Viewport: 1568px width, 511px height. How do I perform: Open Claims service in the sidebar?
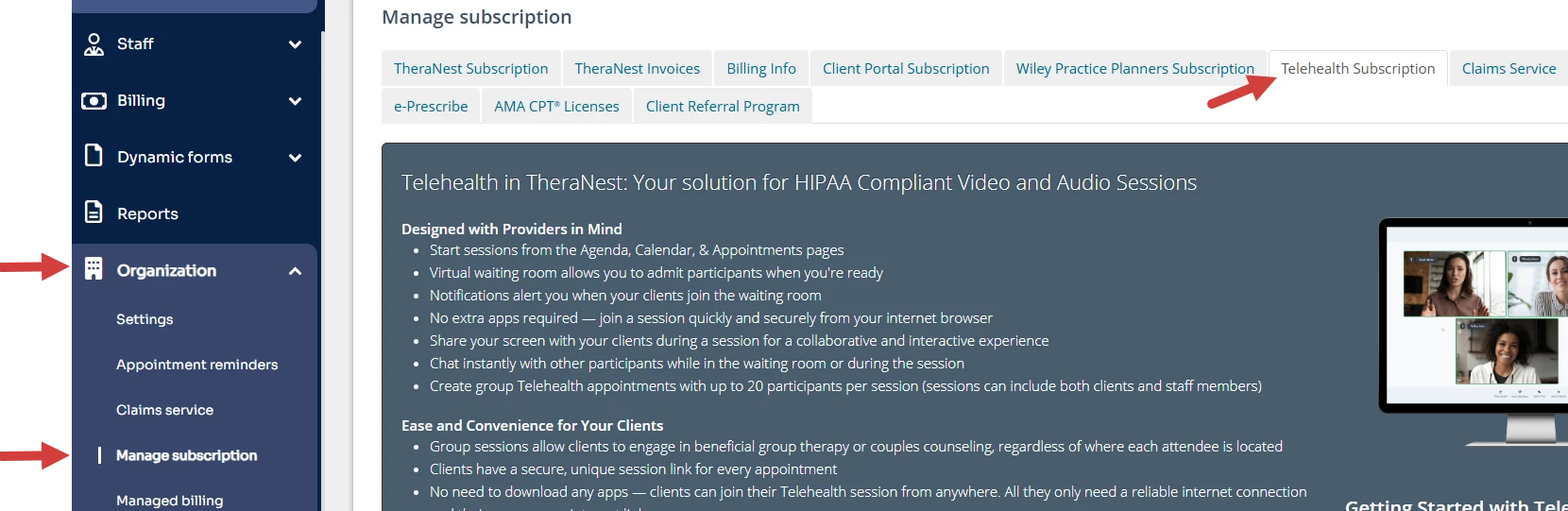click(164, 410)
